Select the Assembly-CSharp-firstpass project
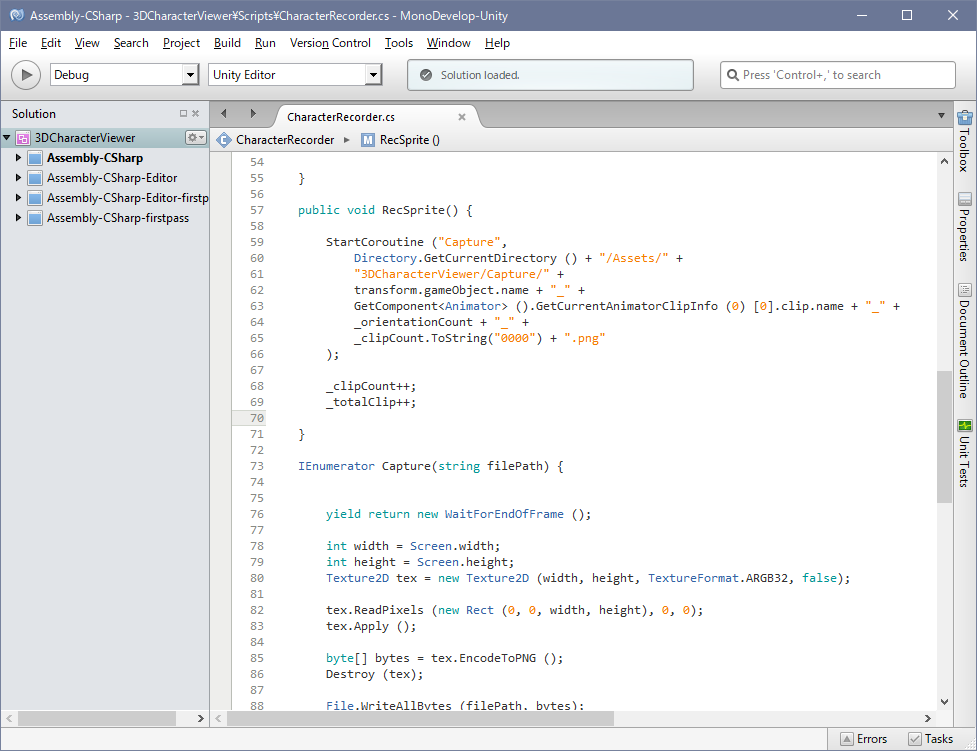Image resolution: width=977 pixels, height=751 pixels. click(117, 218)
